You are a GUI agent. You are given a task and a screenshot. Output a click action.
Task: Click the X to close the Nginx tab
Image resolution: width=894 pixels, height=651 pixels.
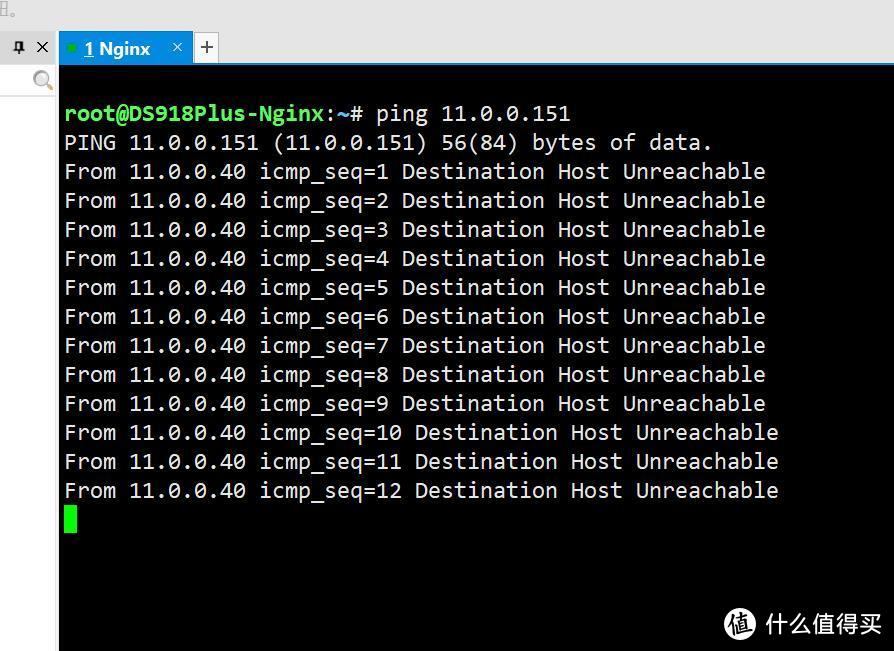pos(177,46)
